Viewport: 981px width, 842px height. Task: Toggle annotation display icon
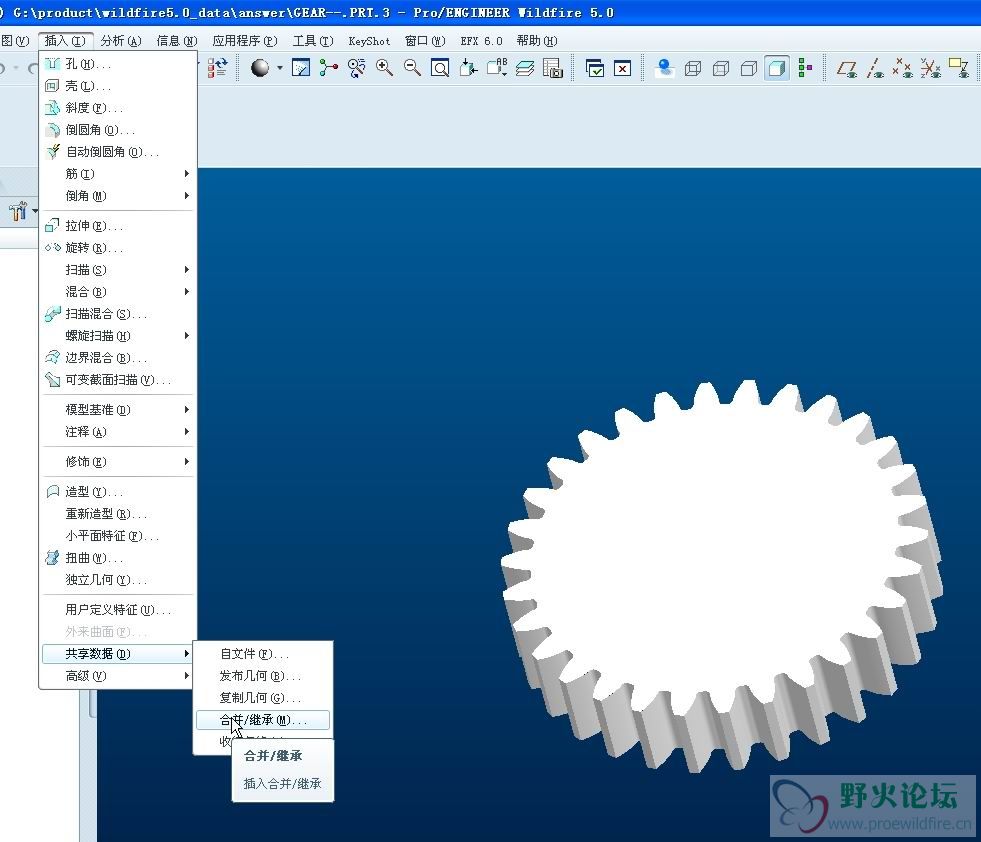click(x=958, y=68)
